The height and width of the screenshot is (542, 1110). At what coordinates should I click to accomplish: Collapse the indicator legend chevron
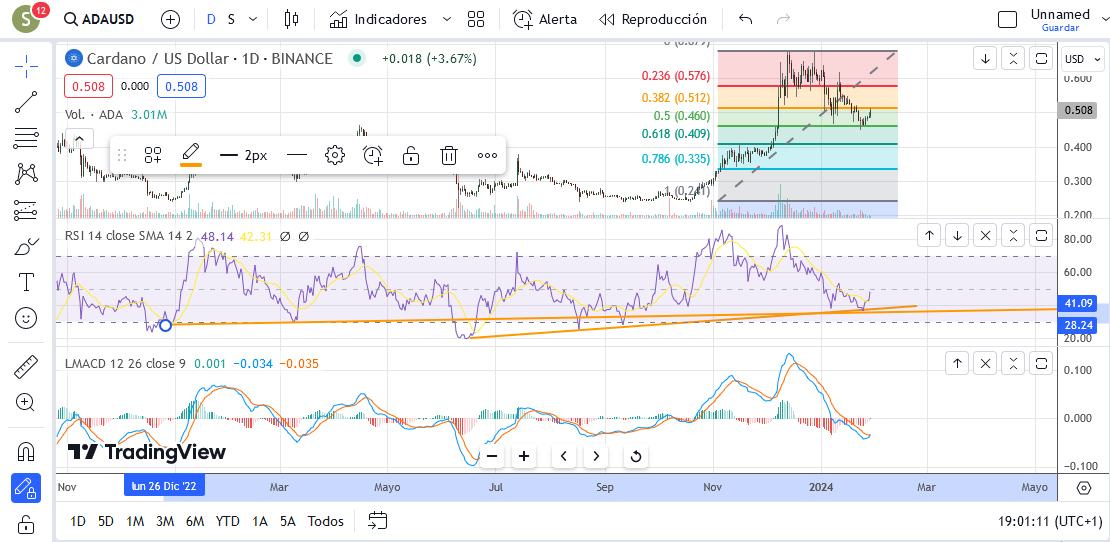point(80,139)
